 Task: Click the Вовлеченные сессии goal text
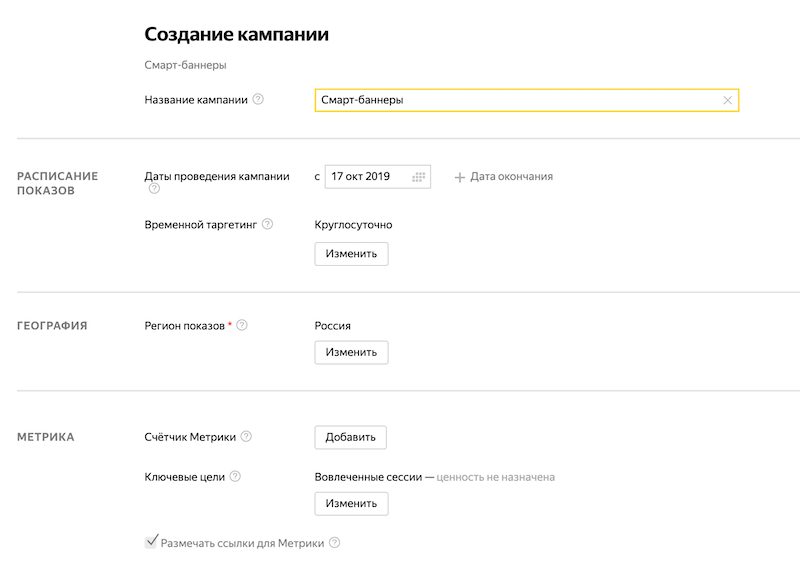pyautogui.click(x=367, y=477)
